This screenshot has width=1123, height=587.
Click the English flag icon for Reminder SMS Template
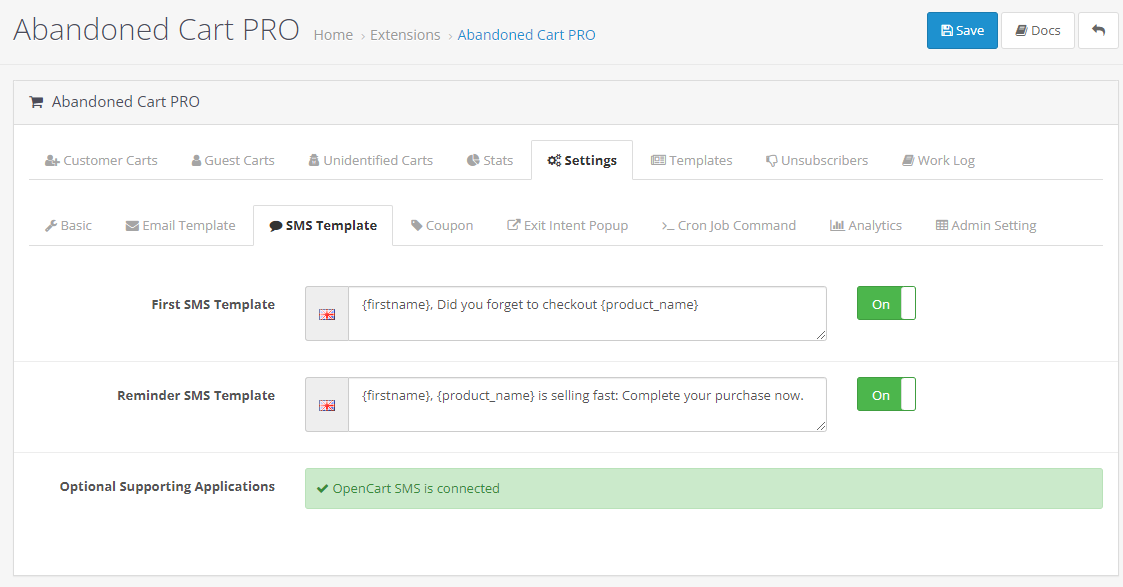tap(327, 405)
